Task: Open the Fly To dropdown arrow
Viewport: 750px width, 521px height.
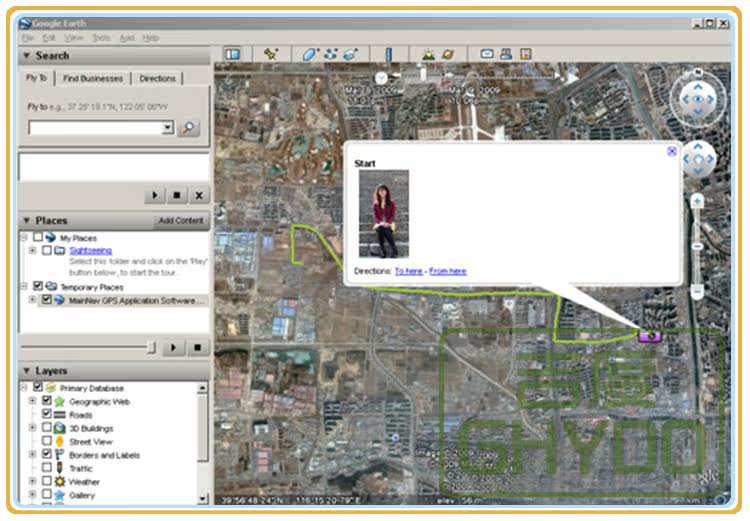Action: 167,128
